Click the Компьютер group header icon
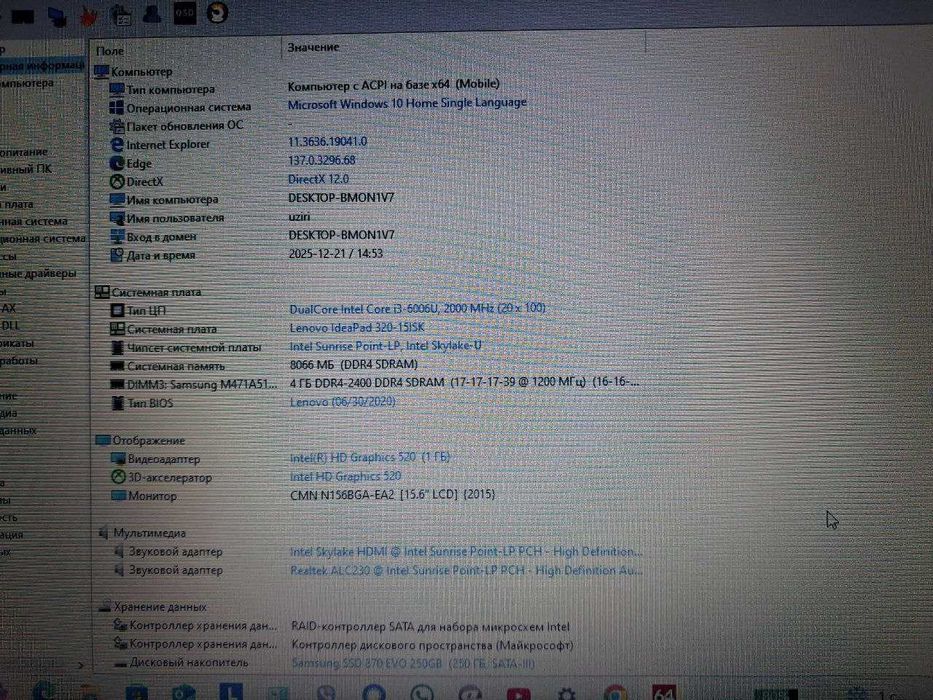This screenshot has height=700, width=933. click(x=102, y=72)
